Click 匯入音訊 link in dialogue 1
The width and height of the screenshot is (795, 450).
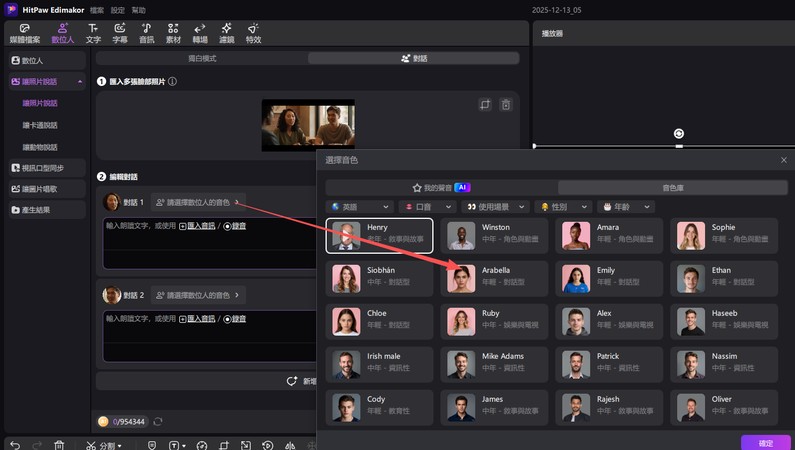(x=197, y=226)
